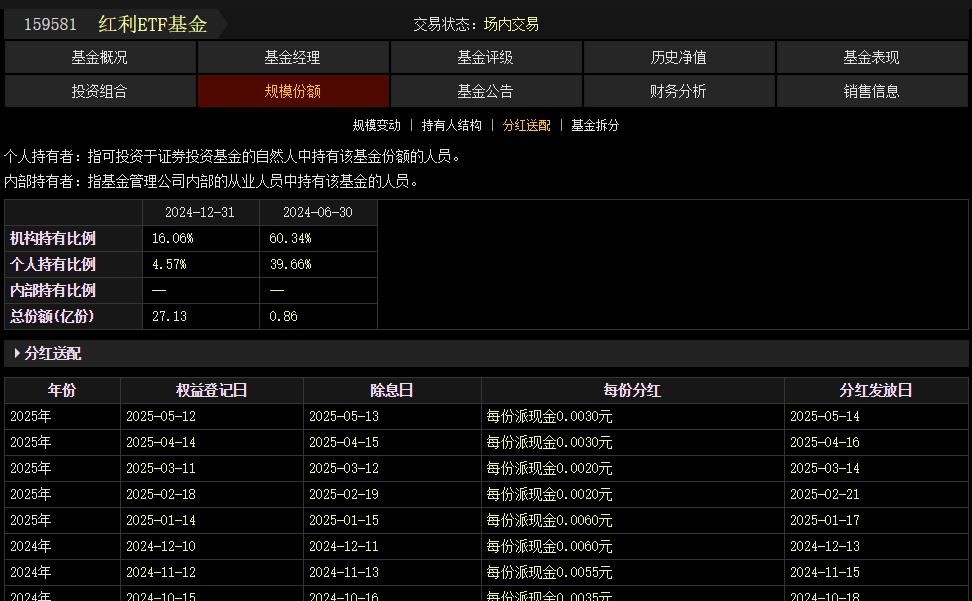
Task: Open the 基金概况 tab
Action: [x=100, y=58]
